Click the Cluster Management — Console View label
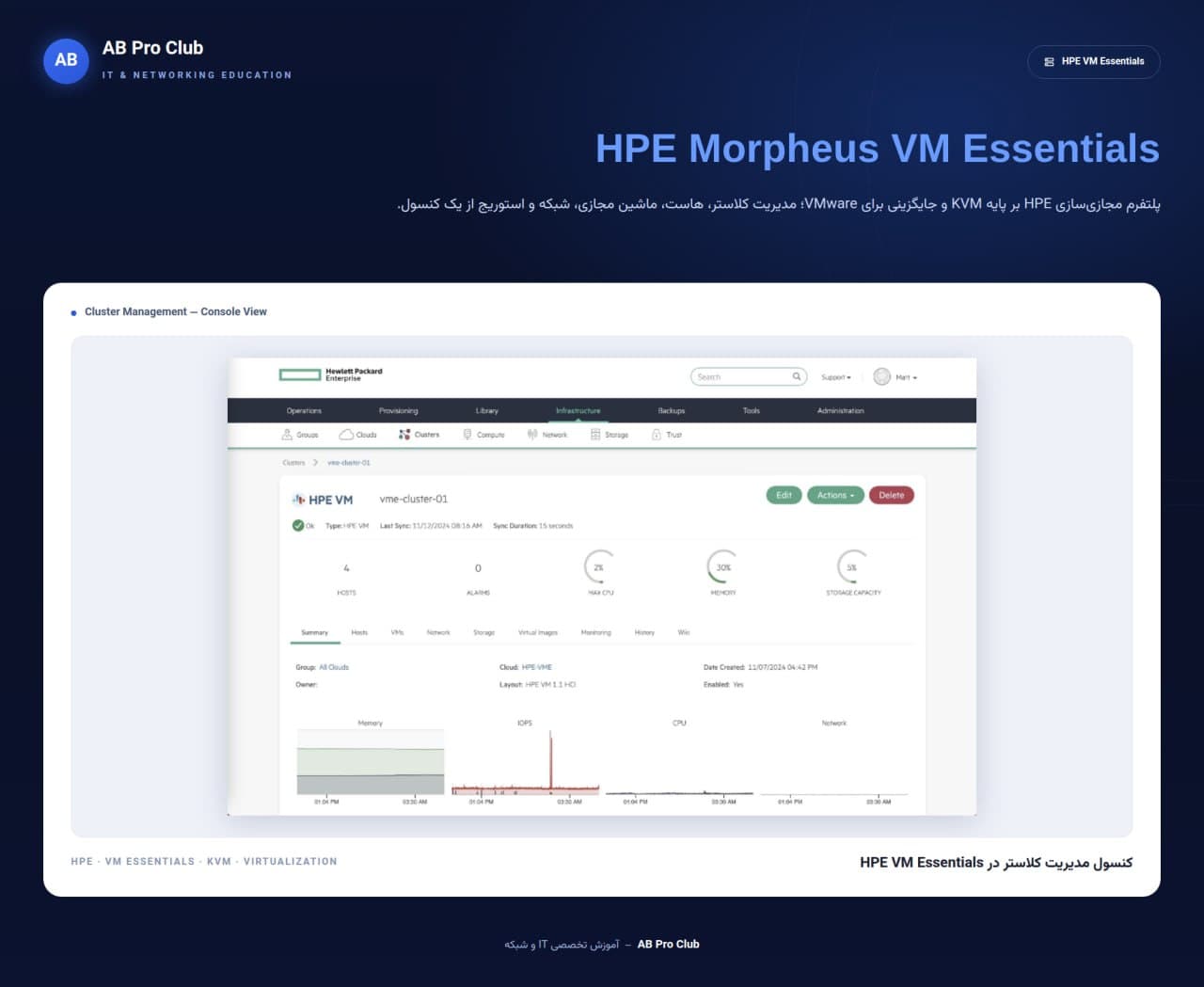The image size is (1204, 987). [x=176, y=311]
